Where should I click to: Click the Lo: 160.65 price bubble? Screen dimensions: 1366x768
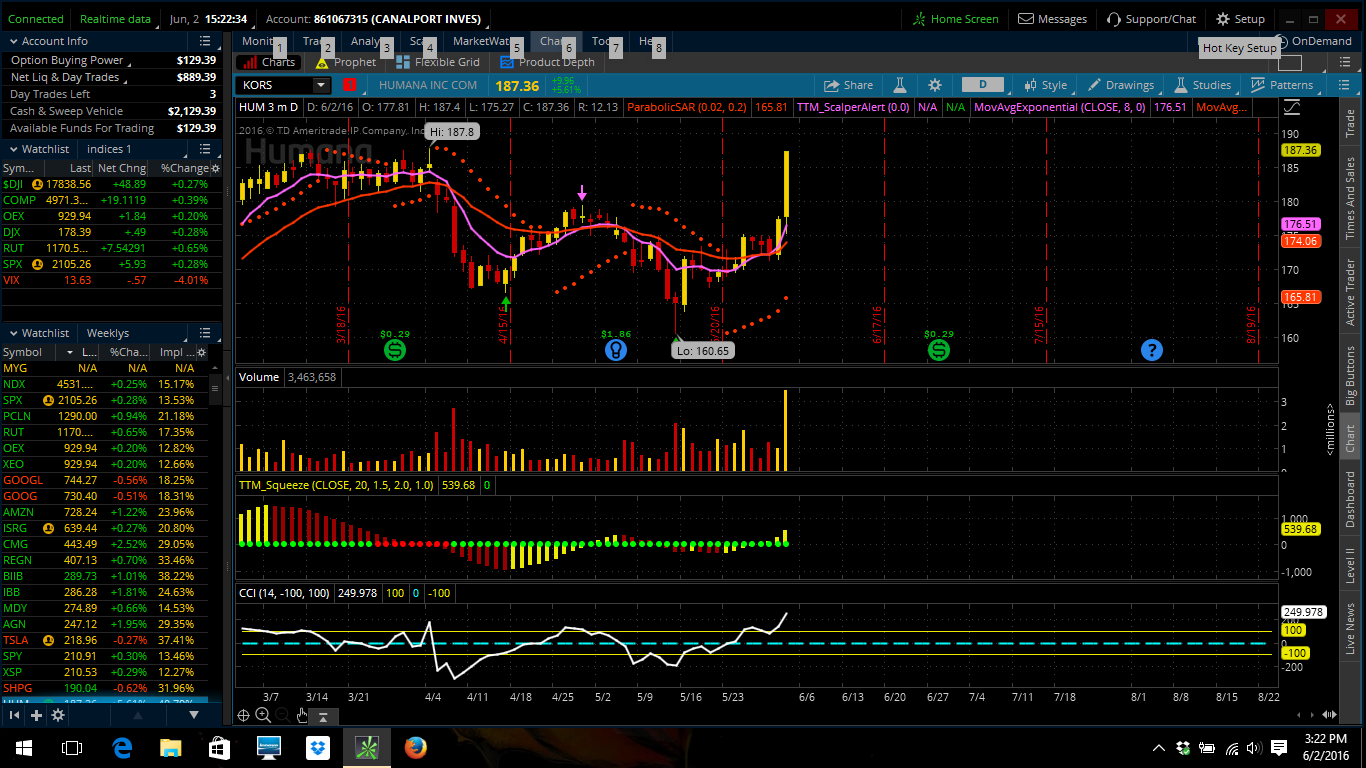[702, 351]
